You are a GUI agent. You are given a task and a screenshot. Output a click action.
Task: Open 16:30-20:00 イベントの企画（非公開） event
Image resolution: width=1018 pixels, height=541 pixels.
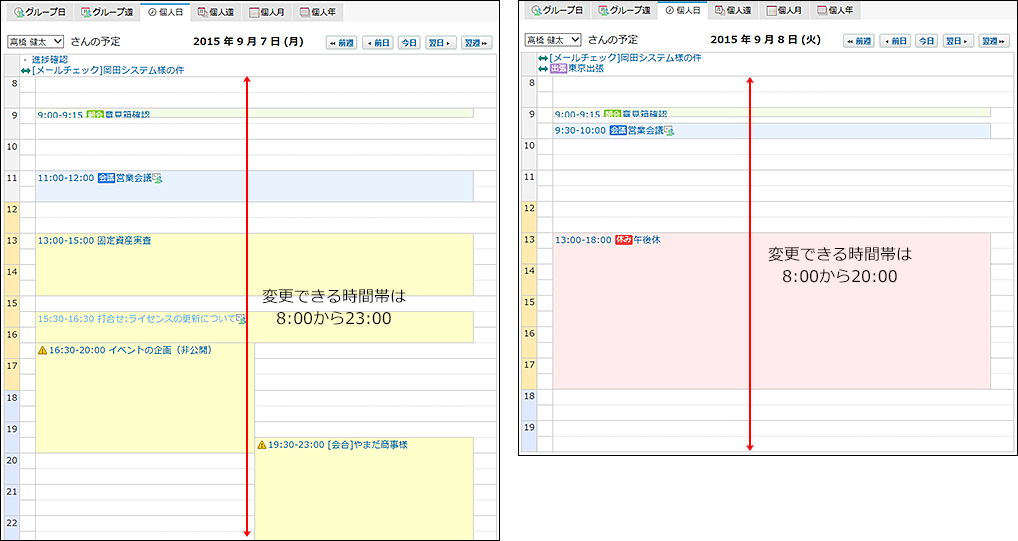(145, 398)
